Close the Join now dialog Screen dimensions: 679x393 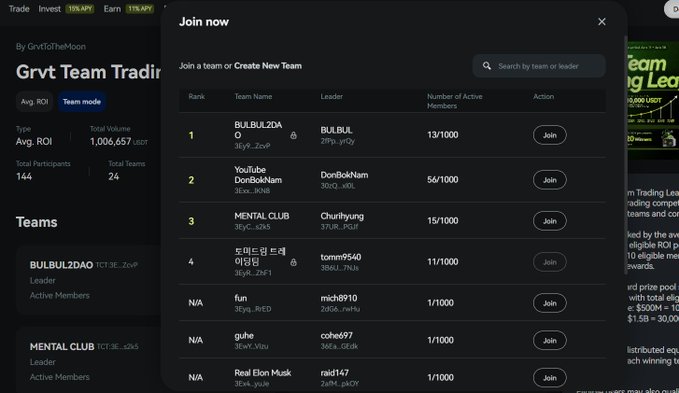pos(601,22)
